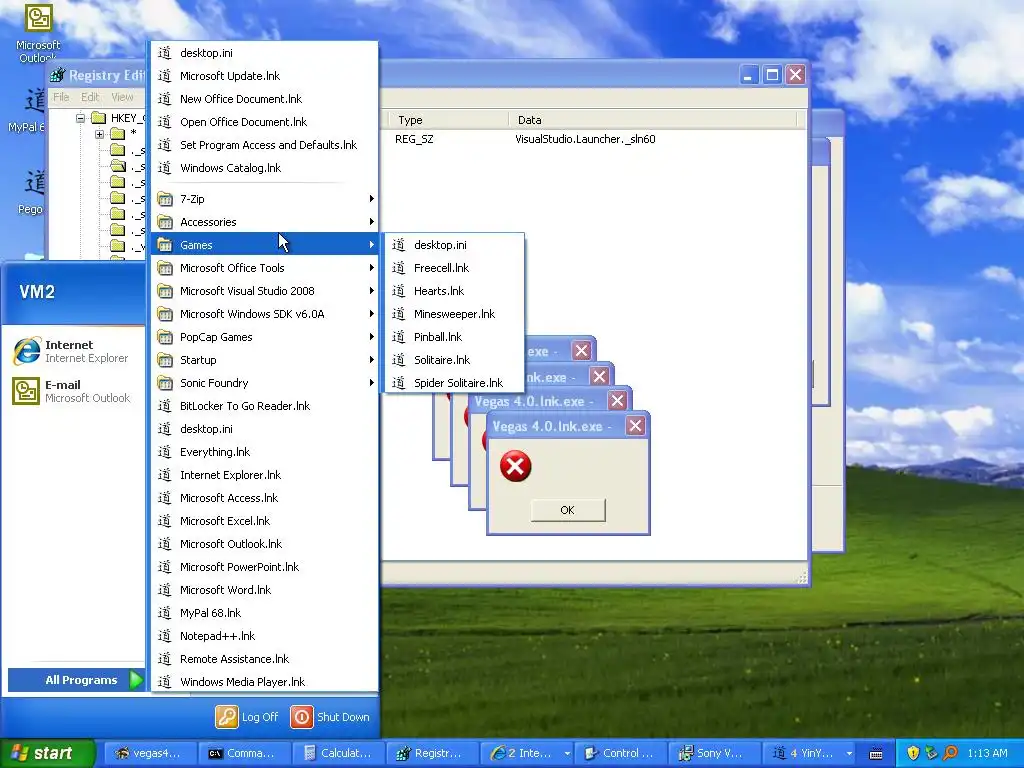Open Windows Media Player.lnk

pyautogui.click(x=264, y=682)
